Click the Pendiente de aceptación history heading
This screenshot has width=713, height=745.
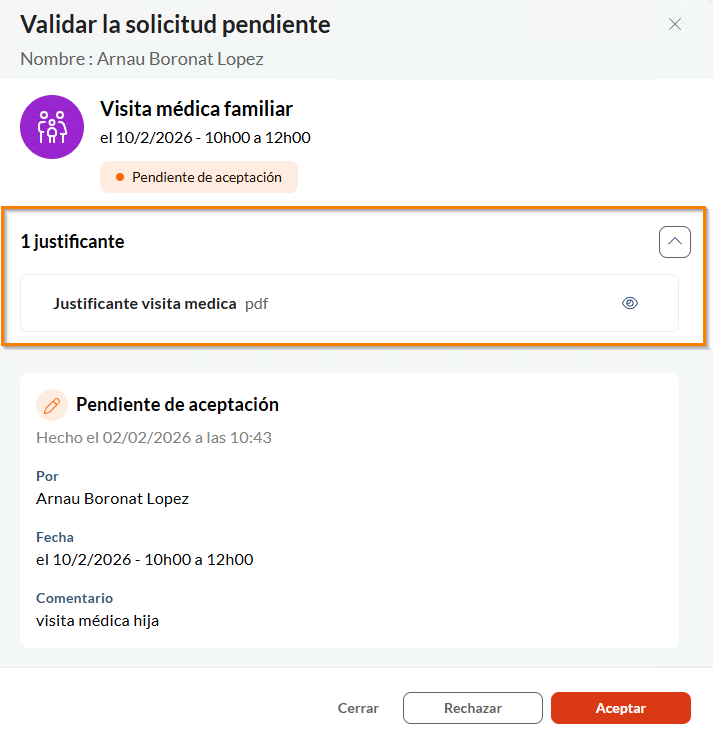click(x=177, y=405)
